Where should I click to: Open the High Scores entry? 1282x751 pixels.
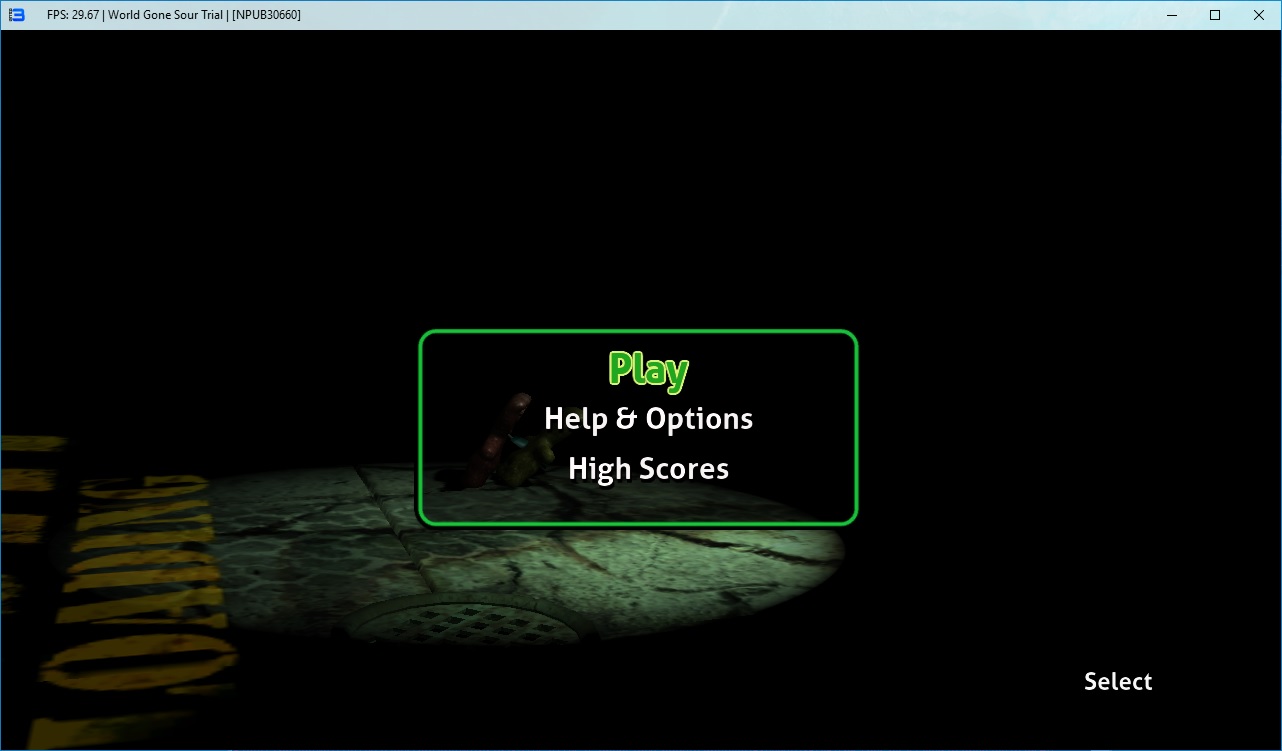[x=648, y=469]
